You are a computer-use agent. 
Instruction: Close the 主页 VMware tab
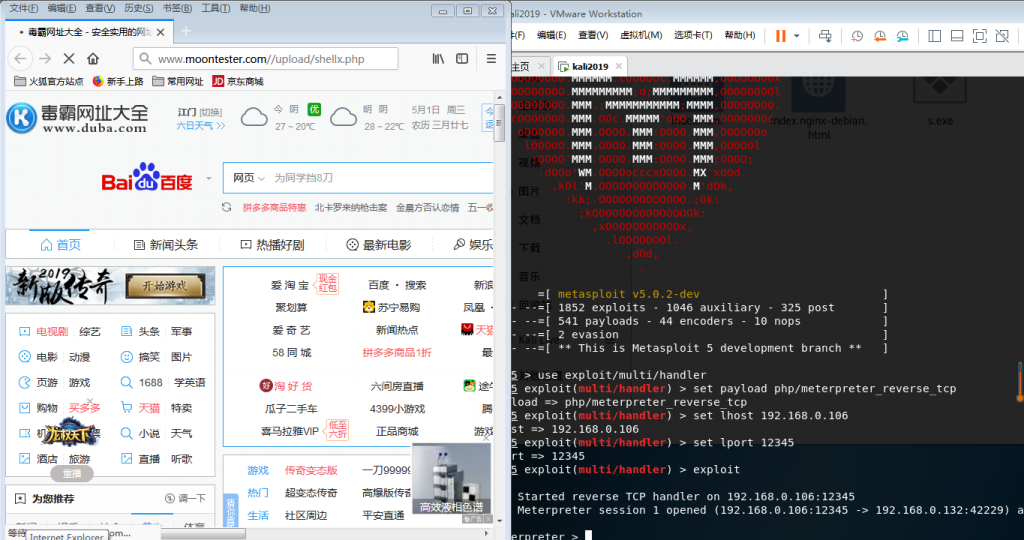coord(541,67)
